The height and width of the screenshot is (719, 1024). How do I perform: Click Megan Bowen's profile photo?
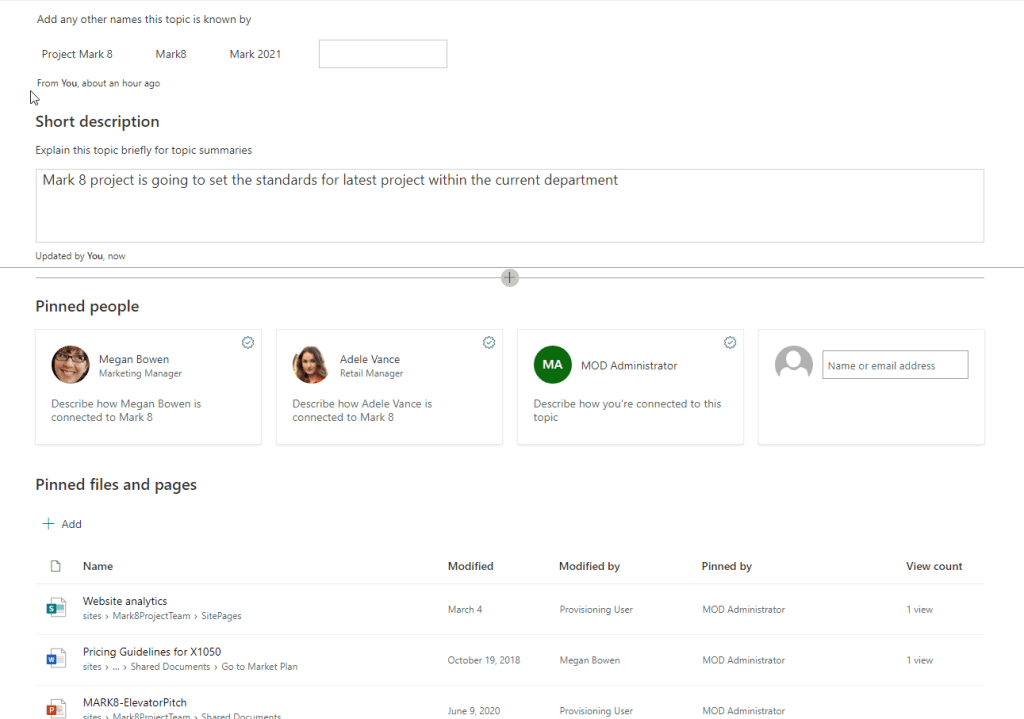tap(70, 365)
